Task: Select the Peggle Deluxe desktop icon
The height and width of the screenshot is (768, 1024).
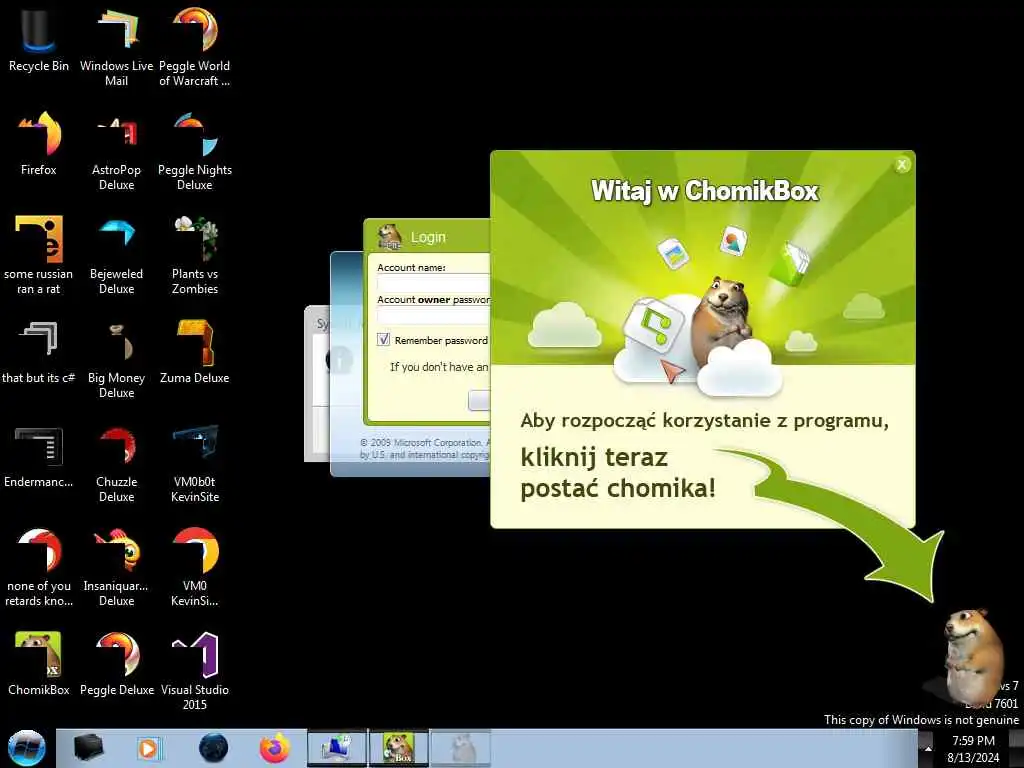Action: point(116,664)
